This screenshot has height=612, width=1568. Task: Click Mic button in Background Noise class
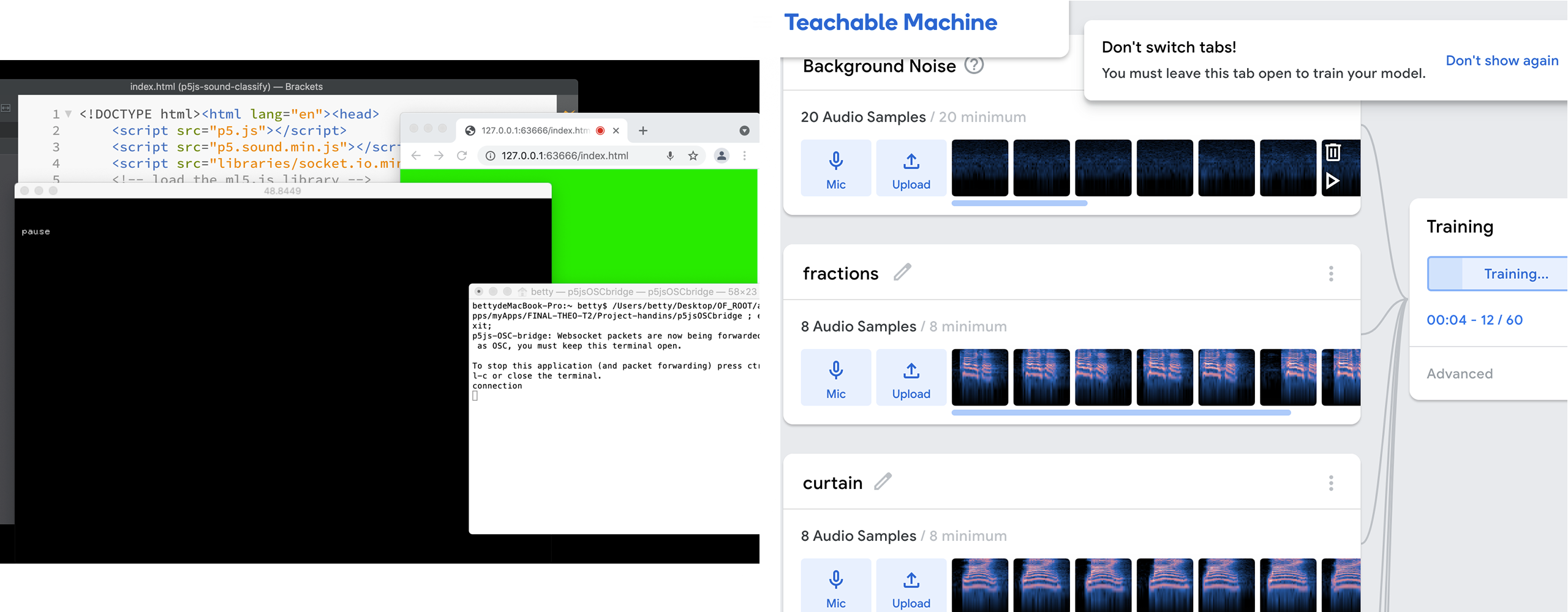point(835,168)
